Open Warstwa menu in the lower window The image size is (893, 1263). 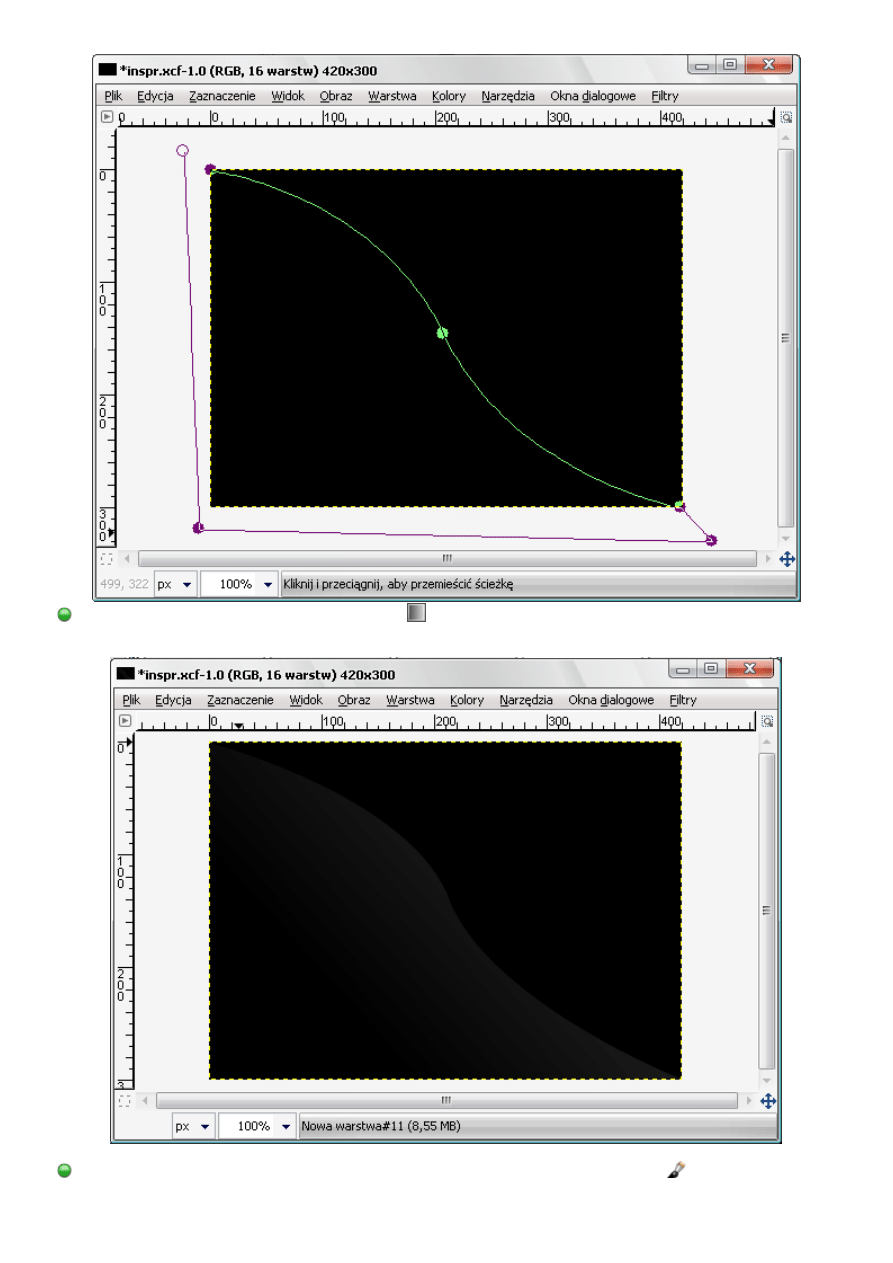tap(410, 700)
